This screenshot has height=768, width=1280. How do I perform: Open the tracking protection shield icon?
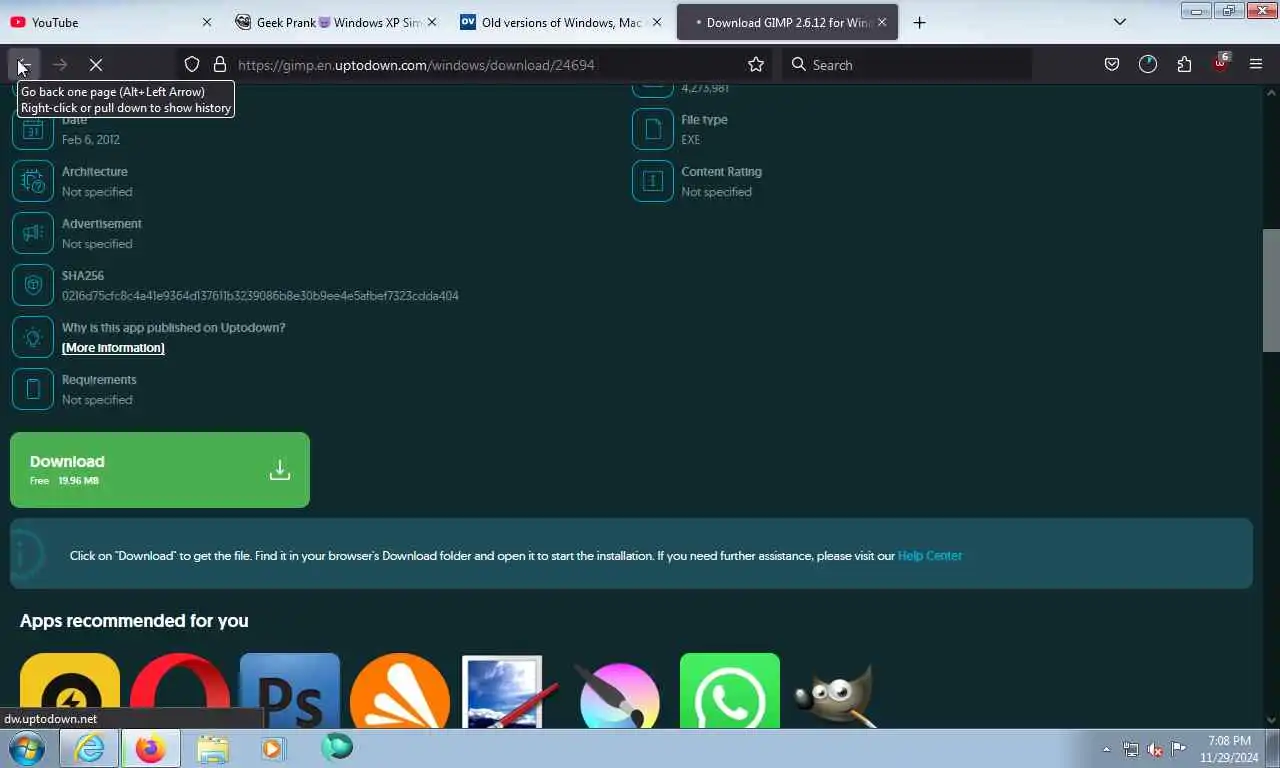coord(192,64)
